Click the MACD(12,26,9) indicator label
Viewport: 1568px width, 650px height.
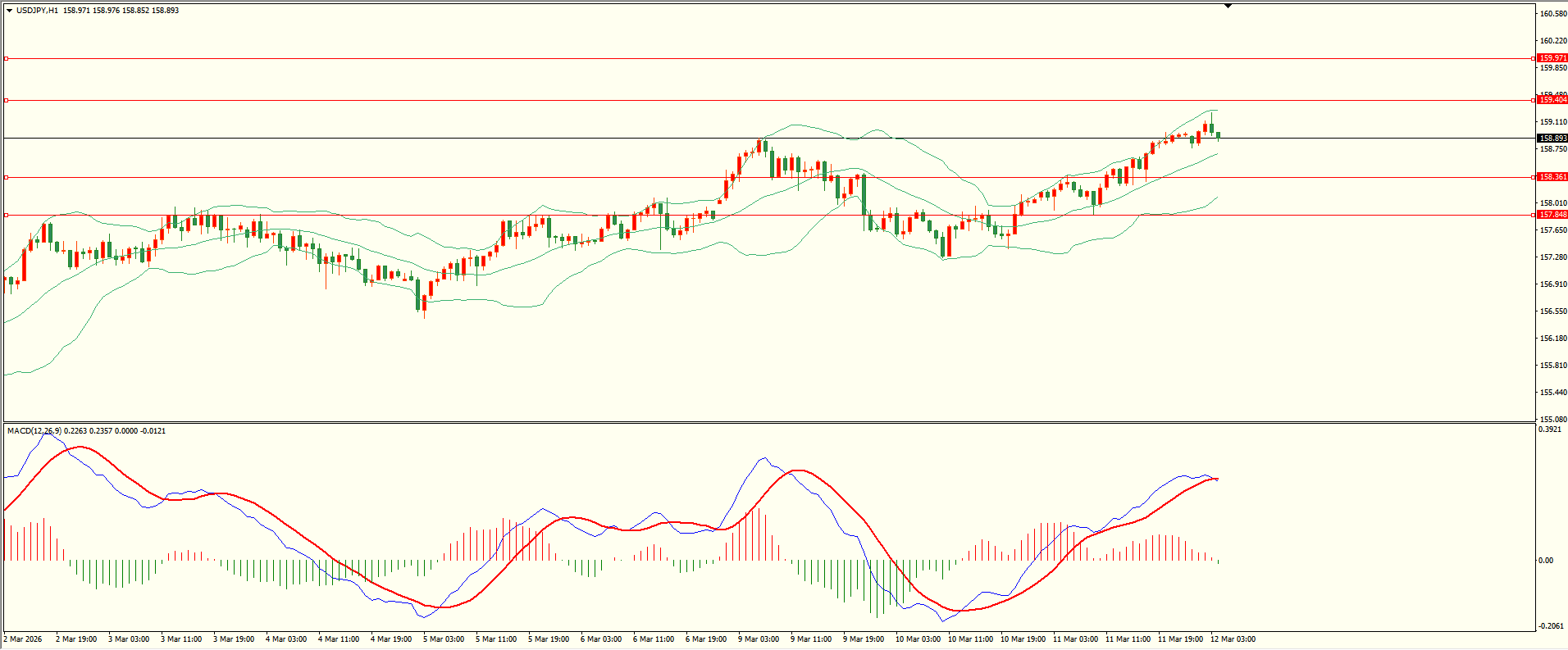[34, 431]
